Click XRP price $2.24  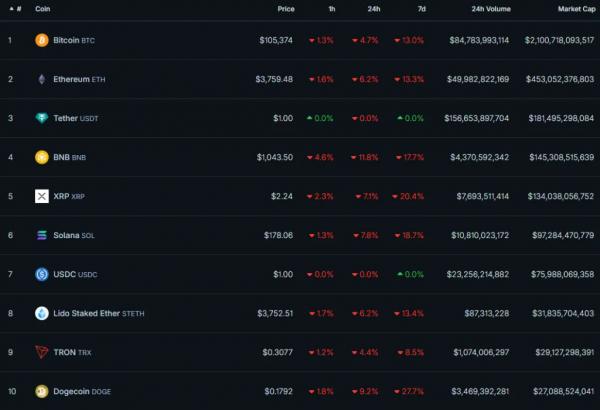point(282,196)
